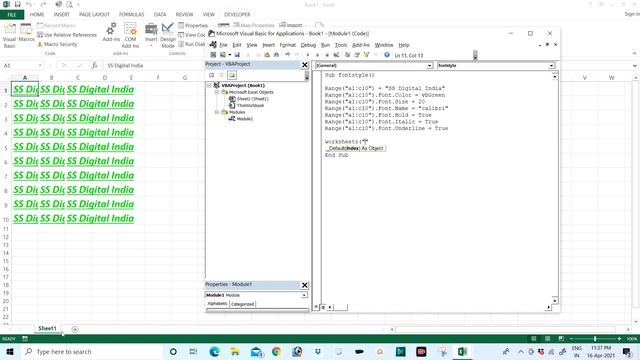Viewport: 640px width, 360px height.
Task: Open the Excel FILE tab
Action: [x=12, y=15]
